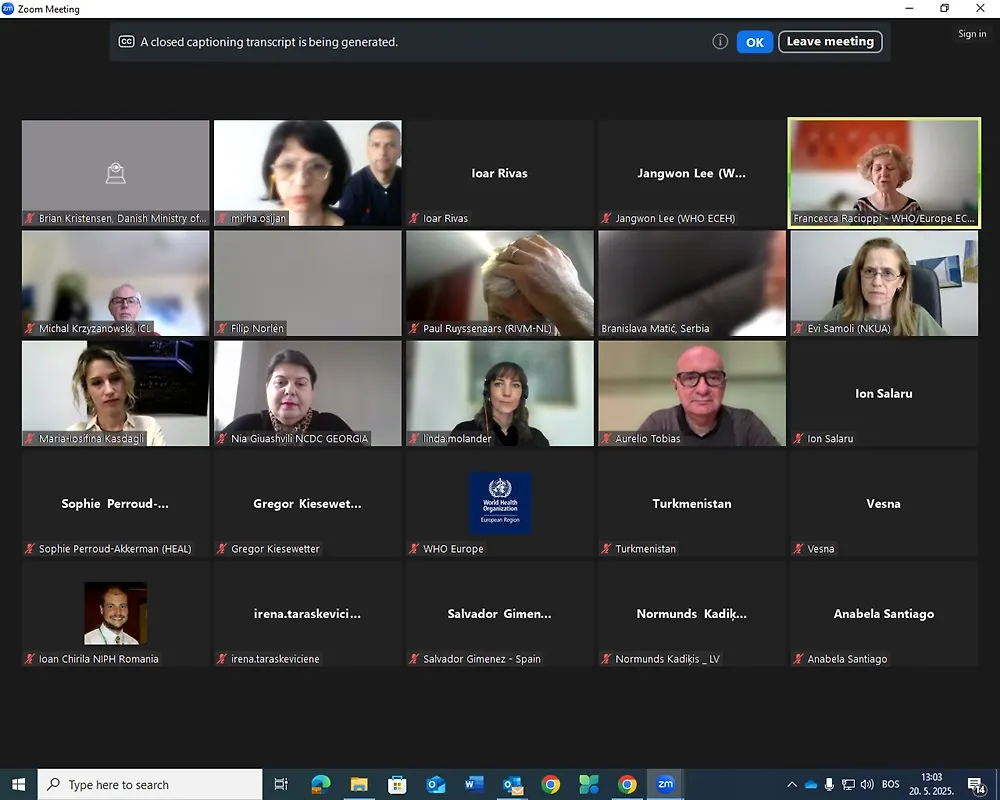Open Microsoft Edge from the taskbar

pos(321,784)
